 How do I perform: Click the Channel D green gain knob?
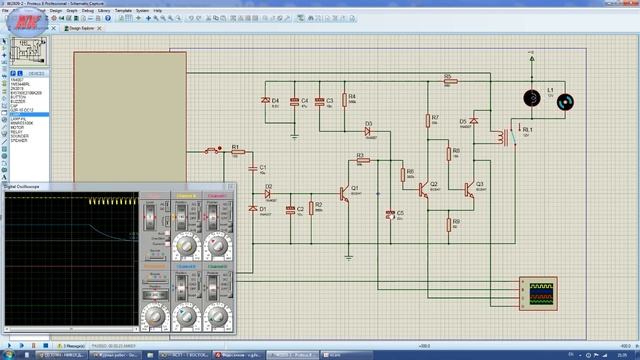218,316
